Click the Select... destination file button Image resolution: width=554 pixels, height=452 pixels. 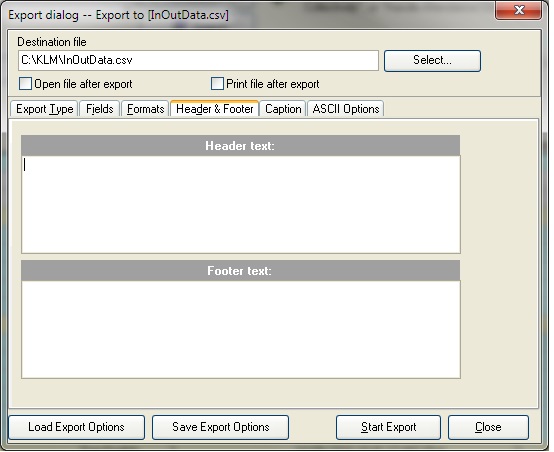pyautogui.click(x=432, y=60)
